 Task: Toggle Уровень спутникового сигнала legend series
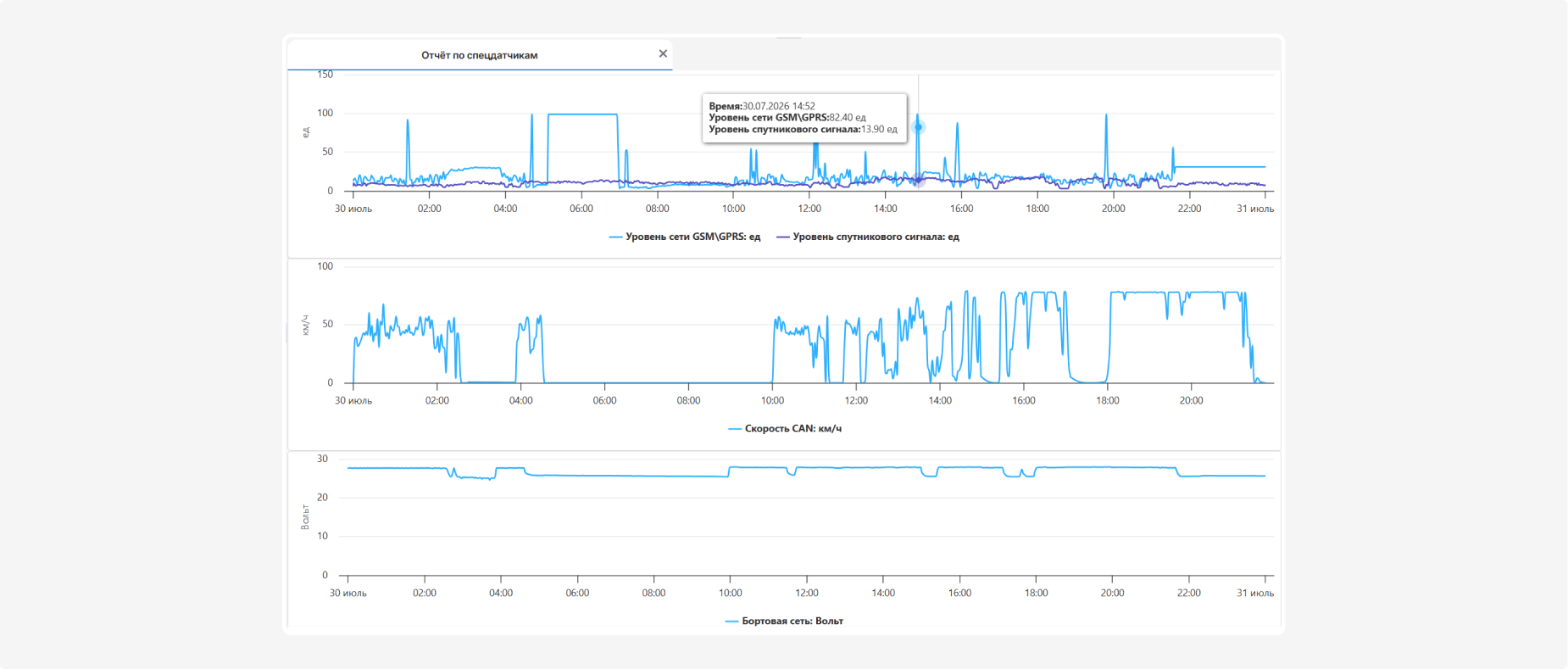click(x=868, y=237)
